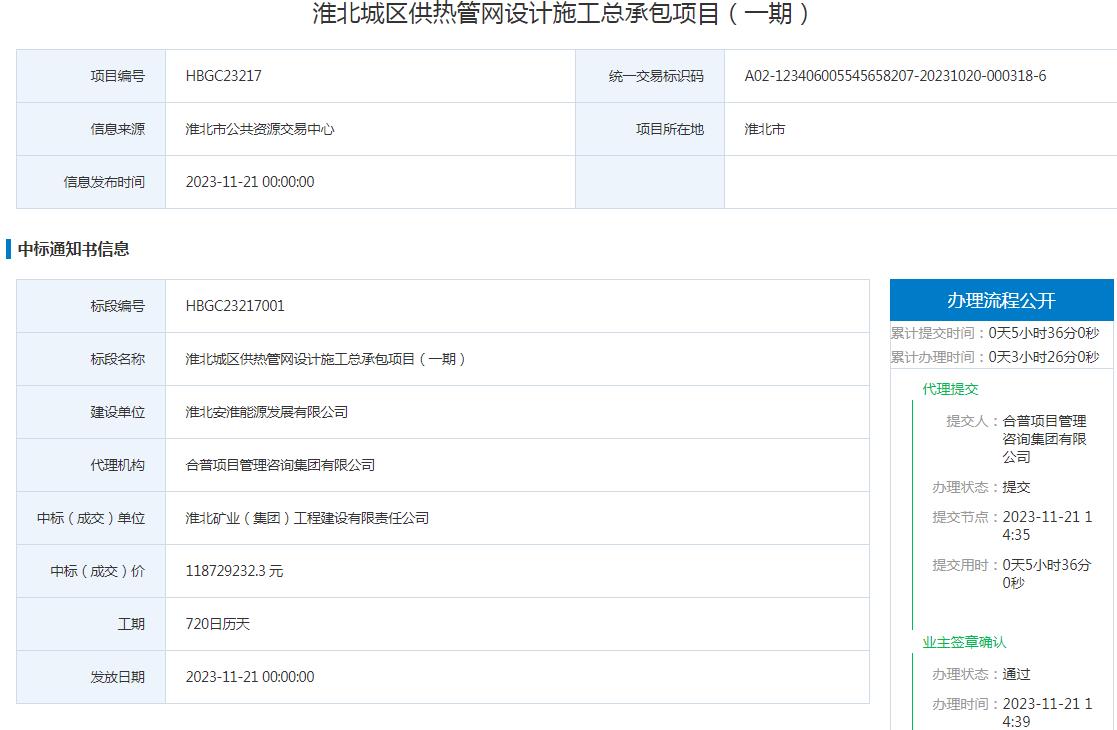This screenshot has width=1117, height=730.
Task: Click the submit status value 提交
Action: [1016, 487]
